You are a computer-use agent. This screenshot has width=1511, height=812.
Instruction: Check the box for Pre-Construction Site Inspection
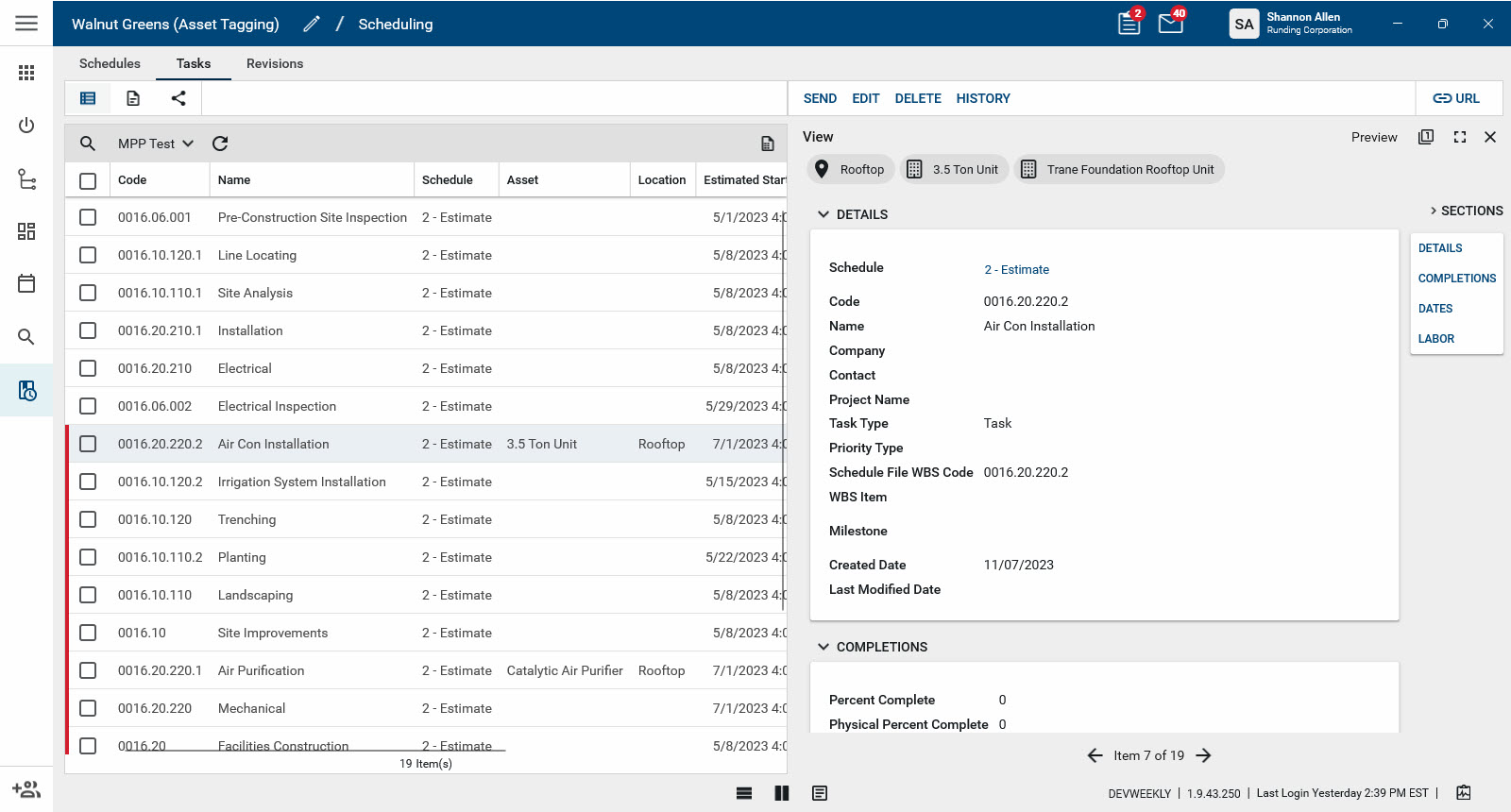tap(88, 217)
